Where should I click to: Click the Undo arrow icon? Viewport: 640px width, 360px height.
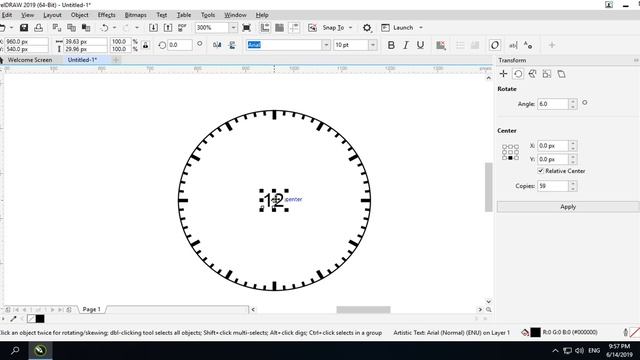coord(104,28)
